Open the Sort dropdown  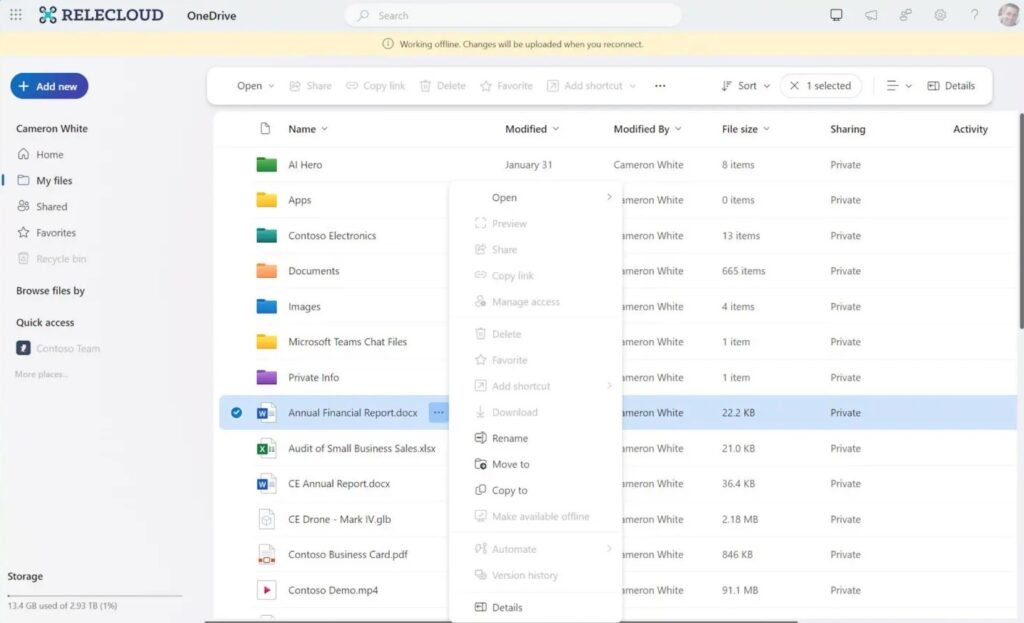click(746, 86)
